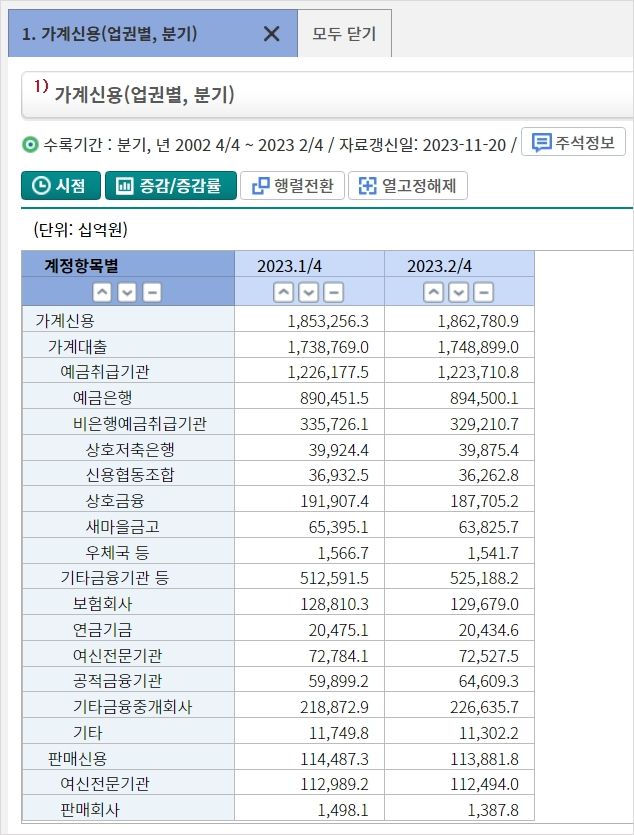Screen dimensions: 634x835
Task: Click the value 39,924.4
Action: [339, 450]
